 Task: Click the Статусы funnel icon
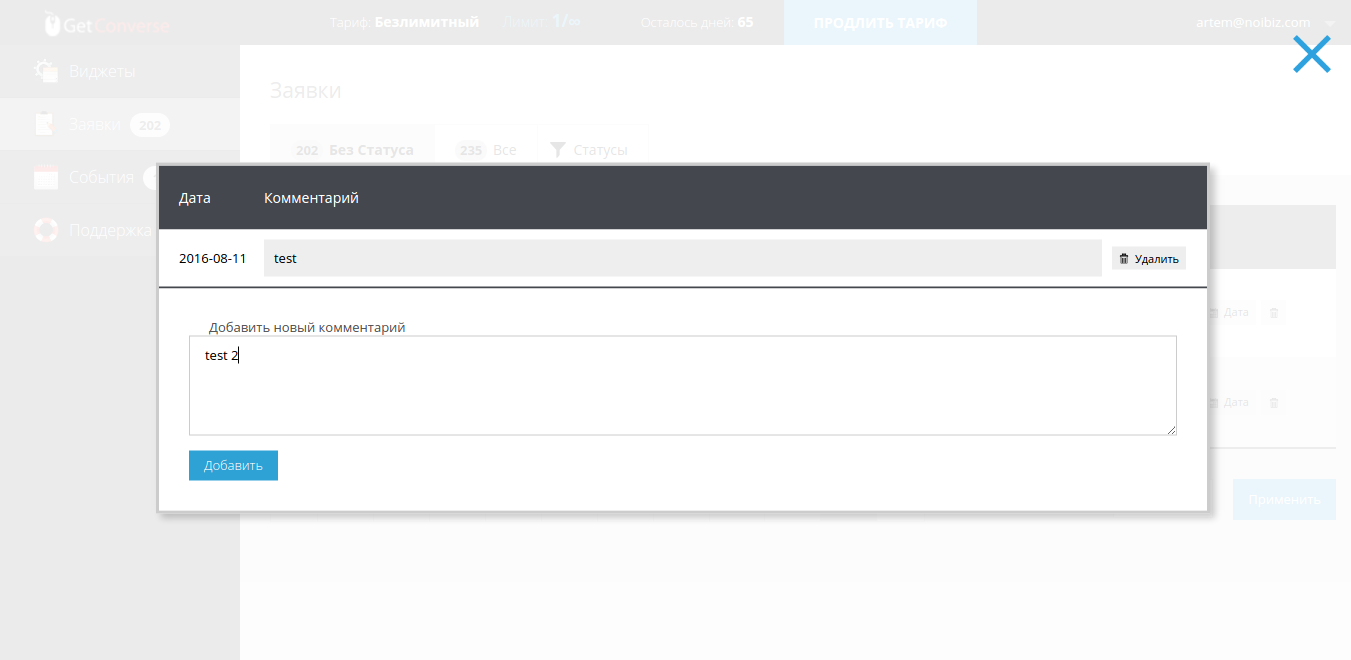558,150
